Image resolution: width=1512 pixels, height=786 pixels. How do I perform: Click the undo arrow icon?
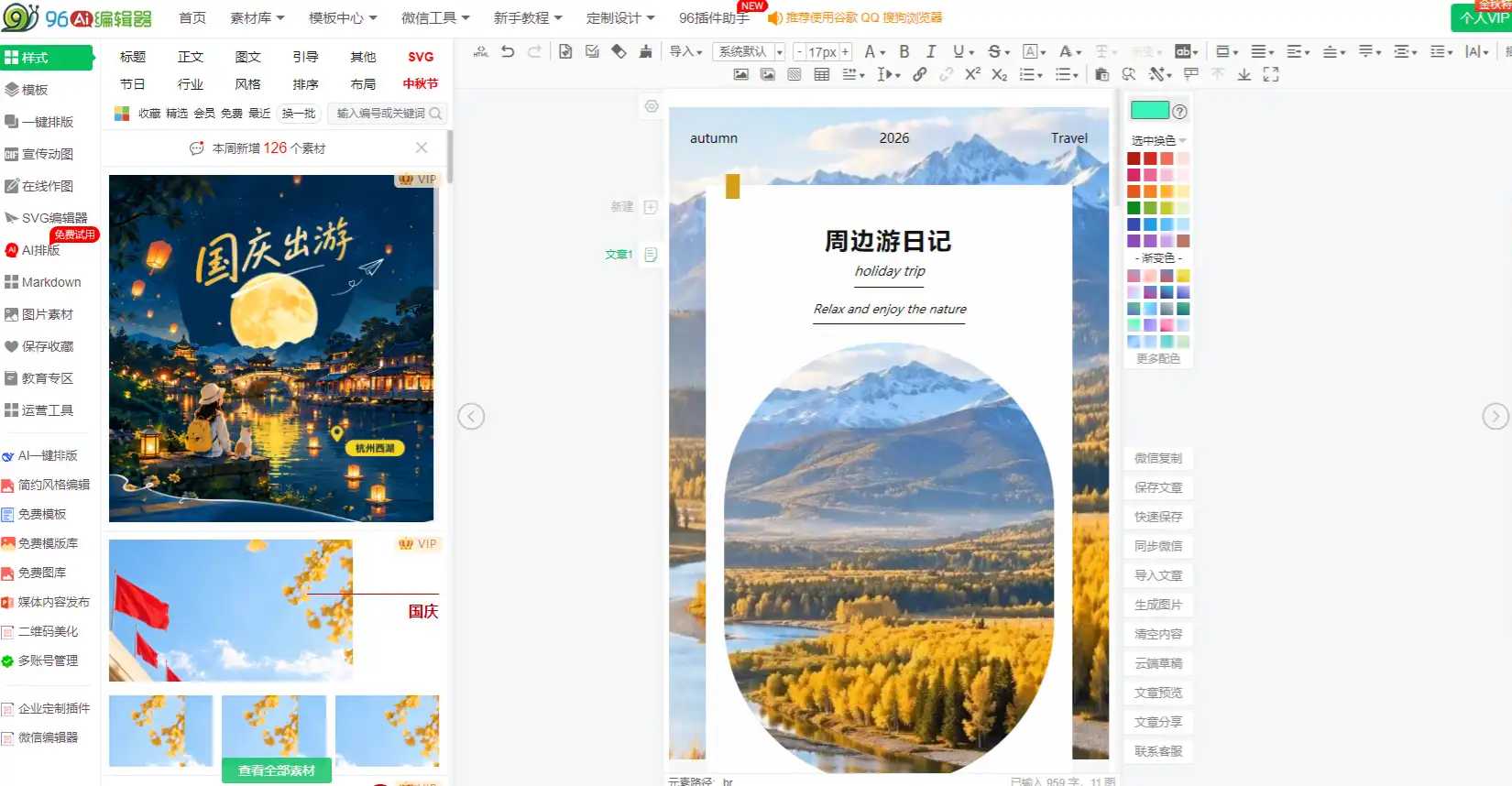pos(508,51)
